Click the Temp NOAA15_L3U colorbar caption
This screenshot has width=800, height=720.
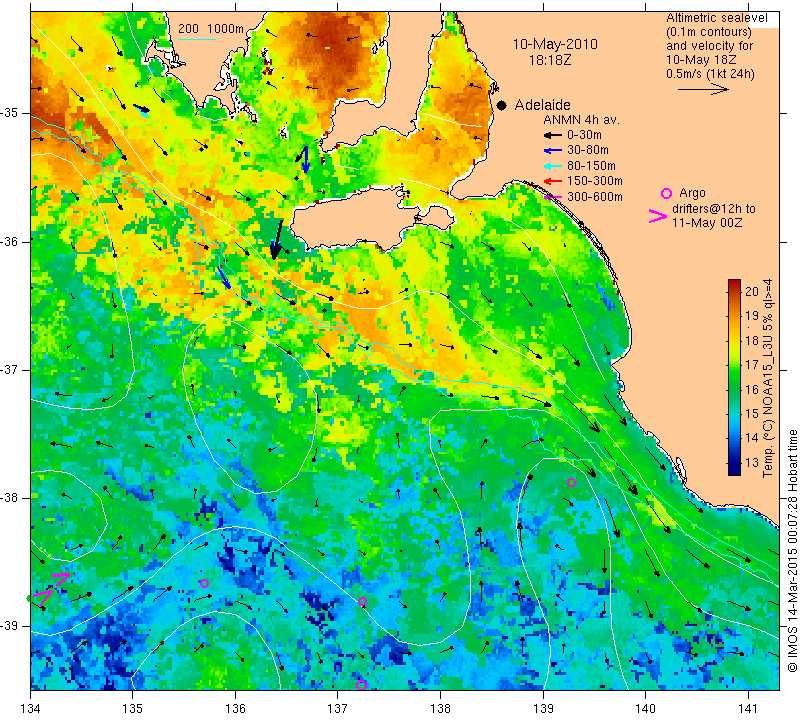[767, 378]
